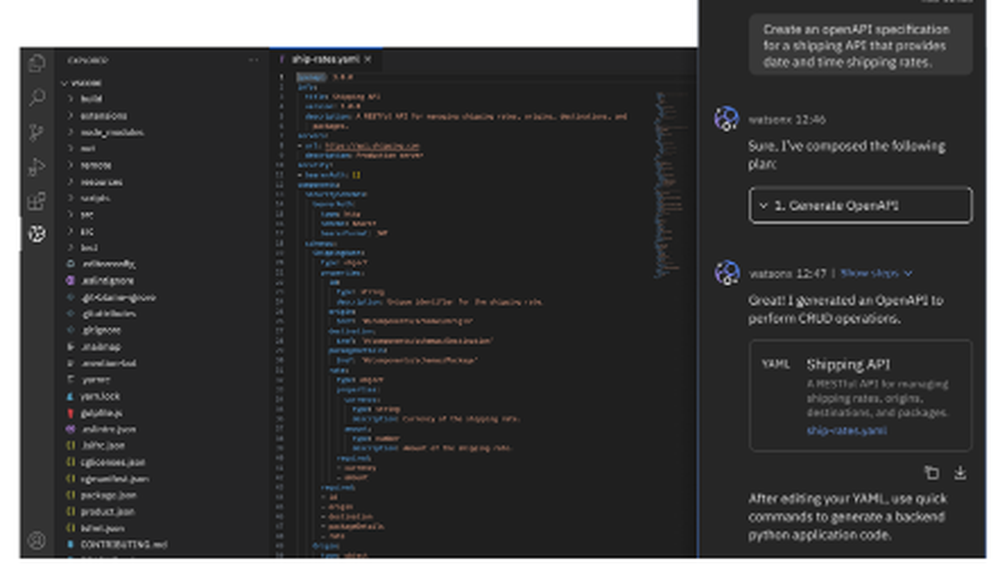This screenshot has width=1000, height=581.
Task: Click the https URL in servers section
Action: click(372, 146)
